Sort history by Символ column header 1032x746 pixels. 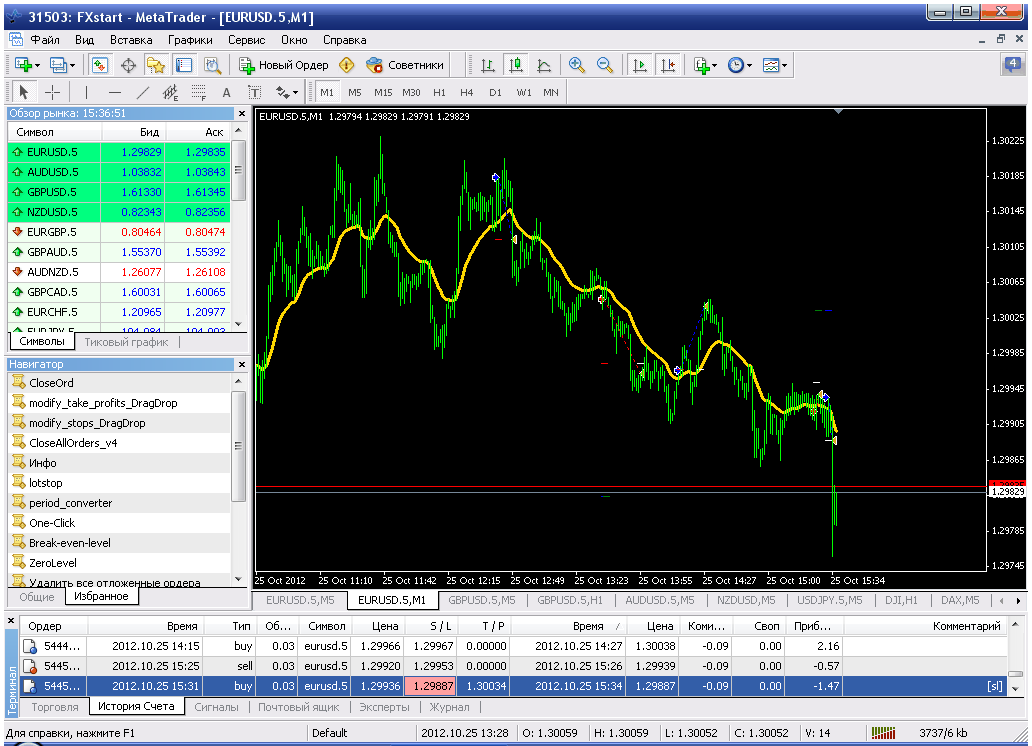[326, 626]
